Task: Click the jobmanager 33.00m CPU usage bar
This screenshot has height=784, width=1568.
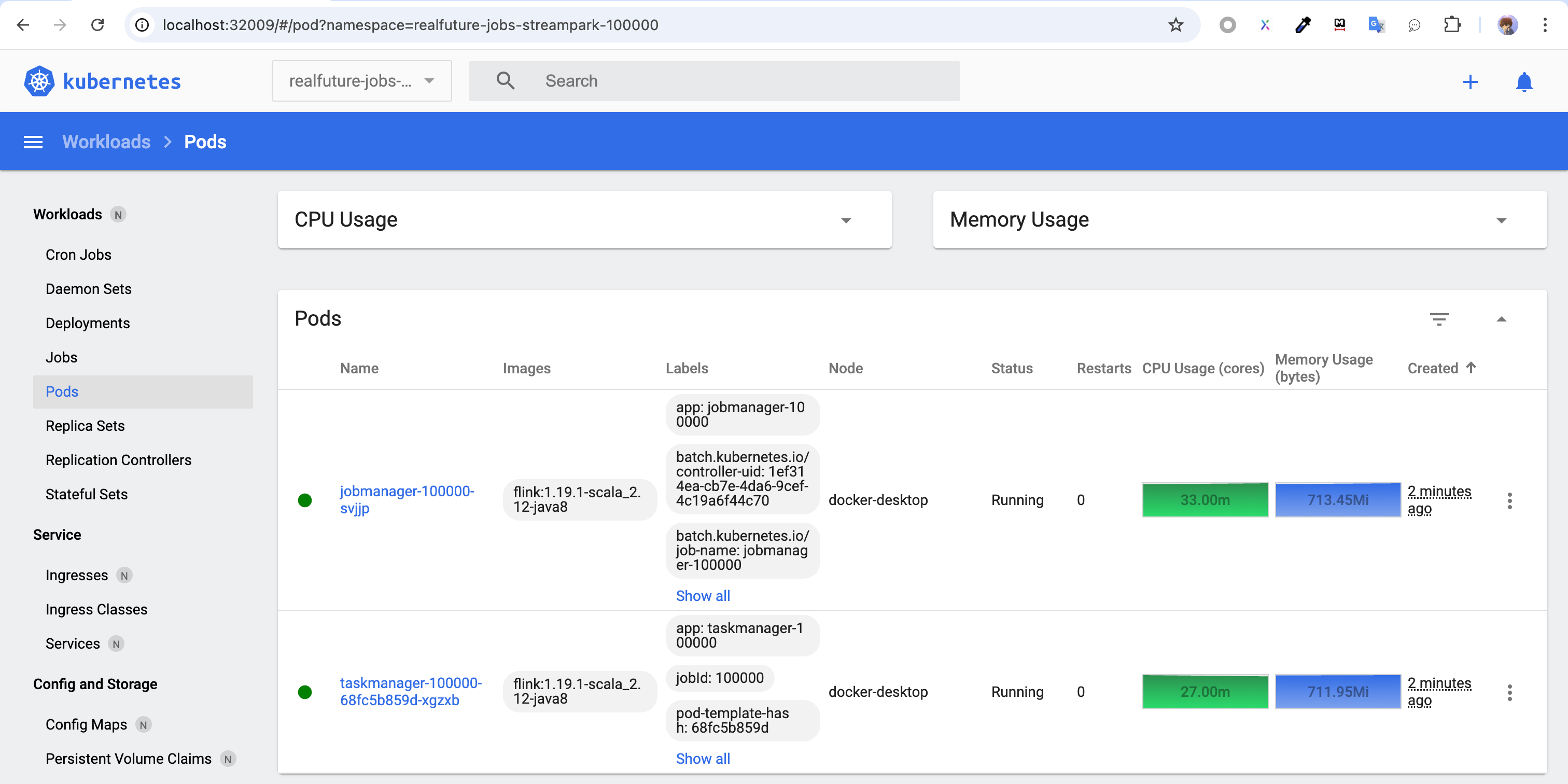Action: [x=1205, y=500]
